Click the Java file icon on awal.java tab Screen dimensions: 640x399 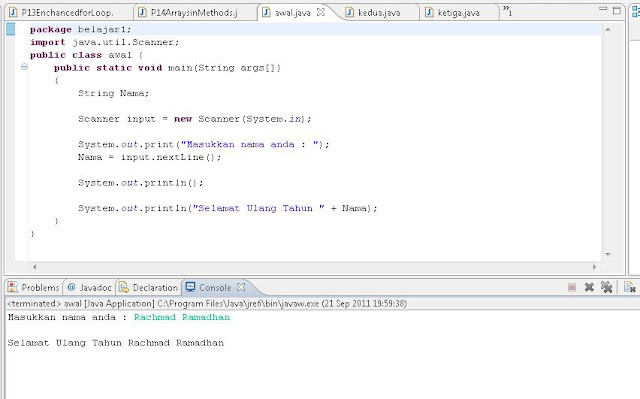(266, 12)
